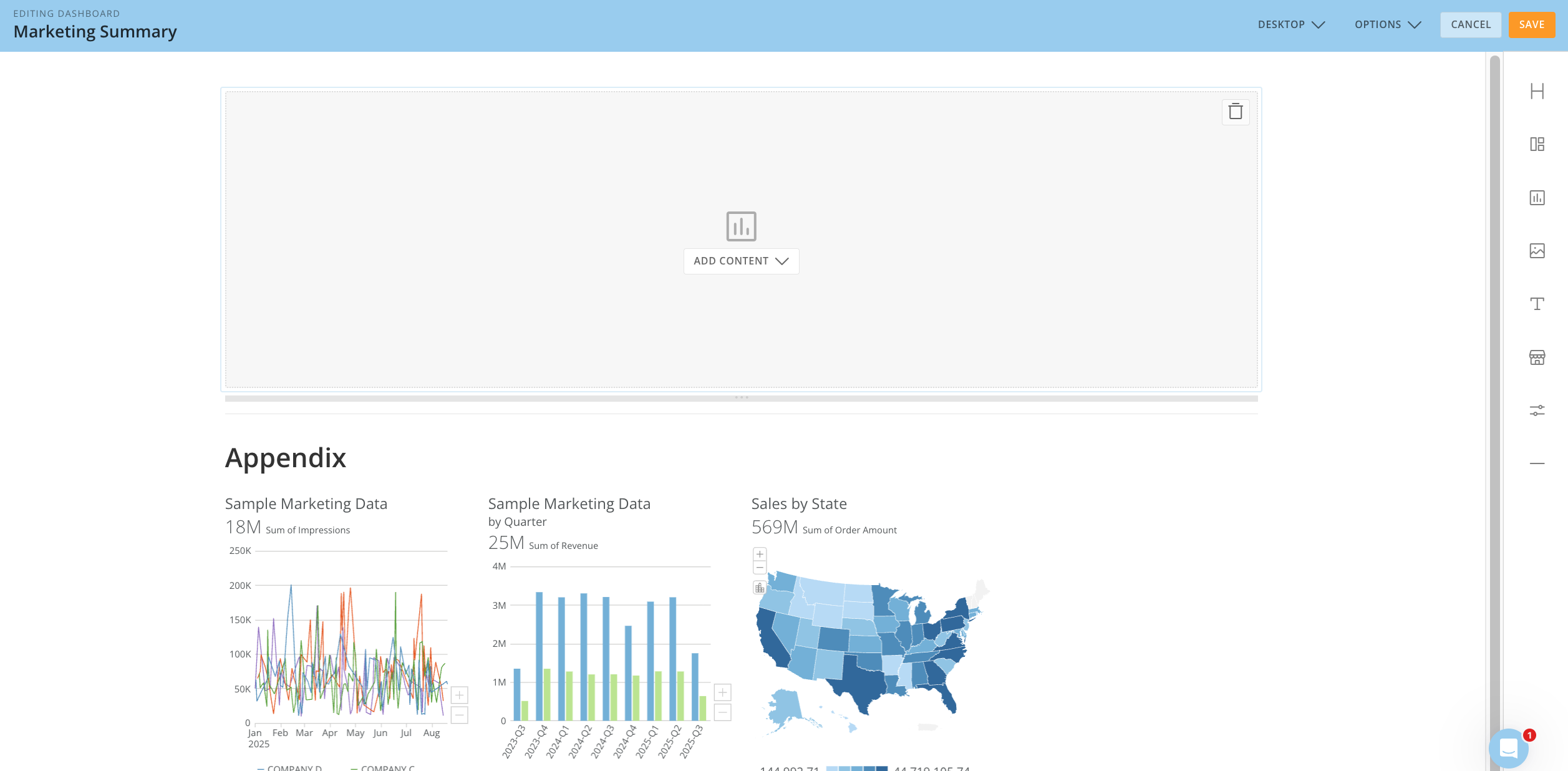Zoom out on the Sales by State map
Image resolution: width=1568 pixels, height=771 pixels.
click(x=760, y=568)
